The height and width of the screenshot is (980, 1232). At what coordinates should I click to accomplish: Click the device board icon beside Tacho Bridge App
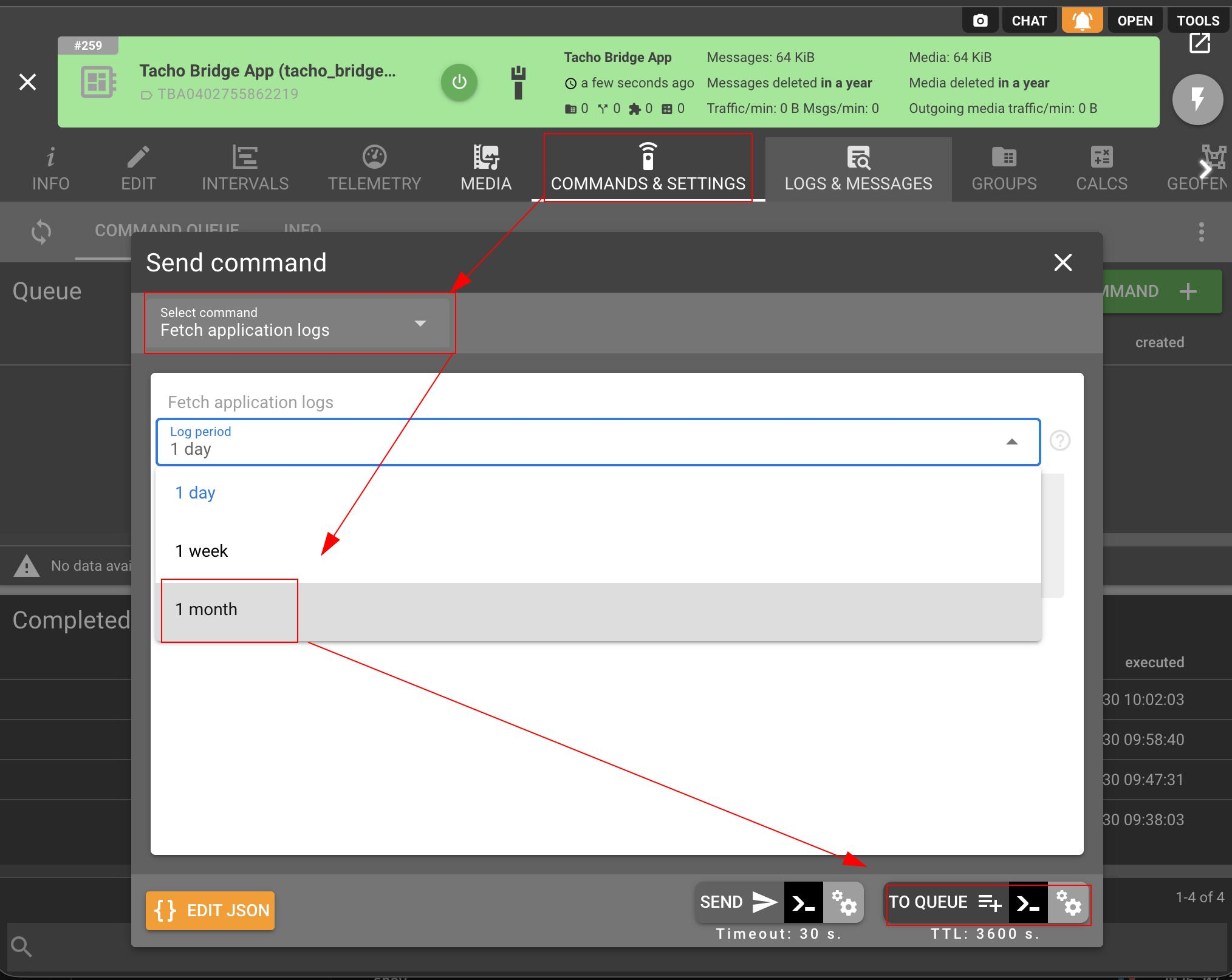tap(98, 82)
